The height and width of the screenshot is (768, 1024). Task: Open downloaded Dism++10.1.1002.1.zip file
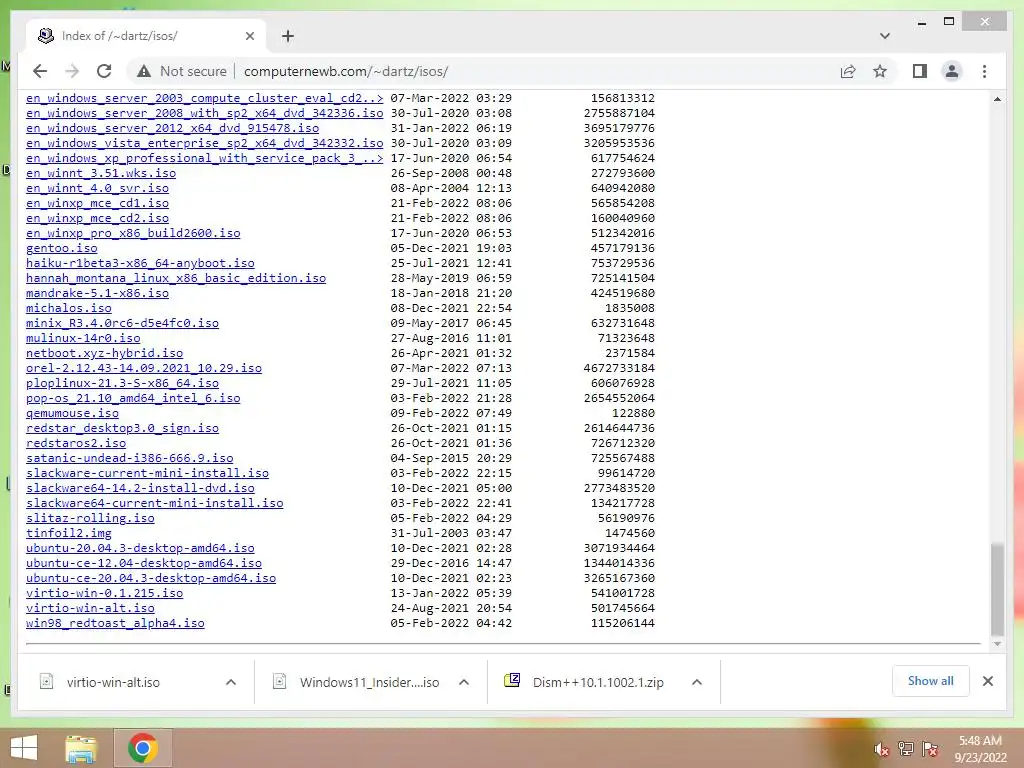point(598,682)
